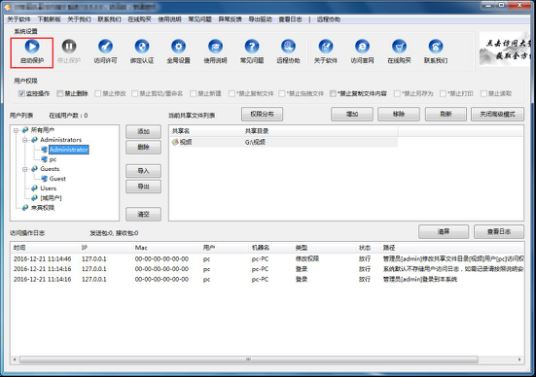Click the 视频 shared folder icon
Viewport: 536px width, 377px height.
pos(175,142)
